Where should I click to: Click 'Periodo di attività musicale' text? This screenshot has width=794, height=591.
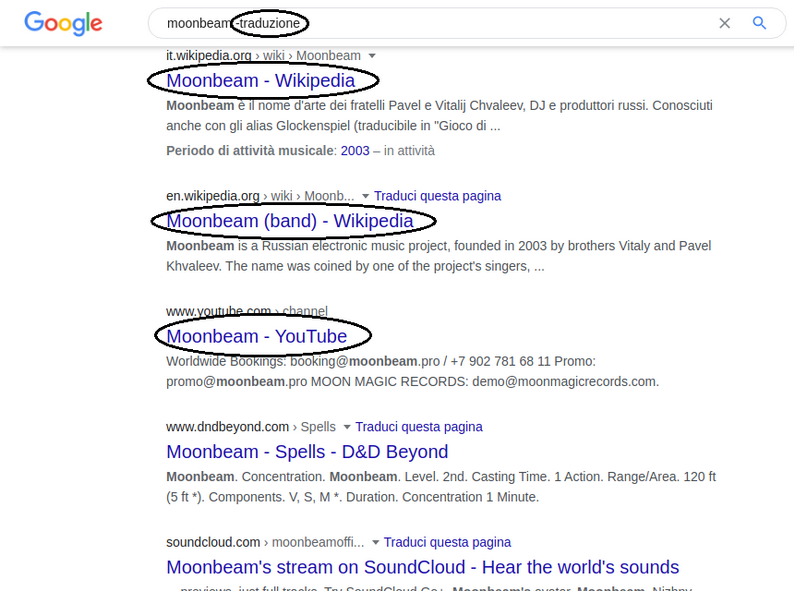[250, 151]
